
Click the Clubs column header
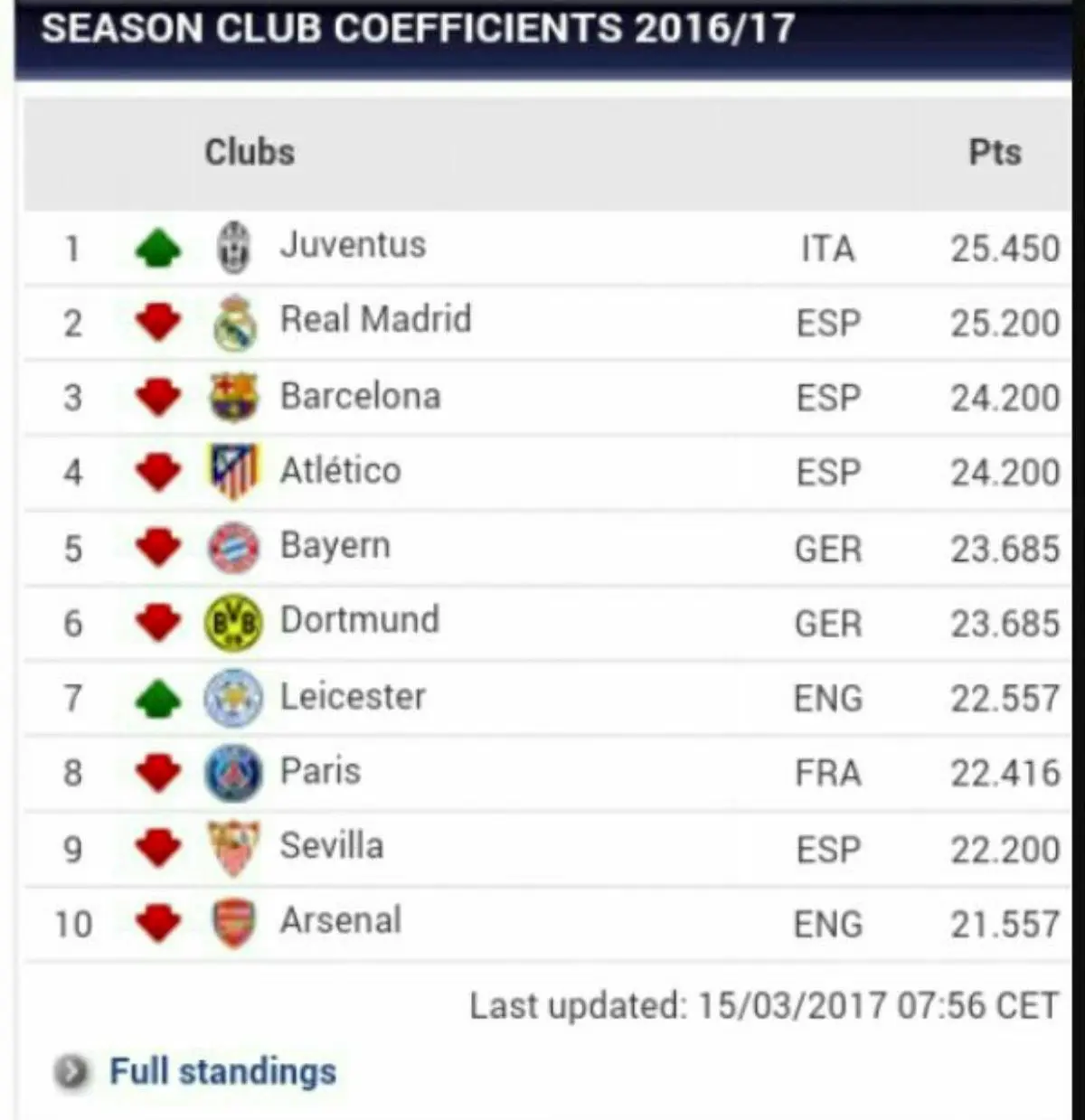250,153
